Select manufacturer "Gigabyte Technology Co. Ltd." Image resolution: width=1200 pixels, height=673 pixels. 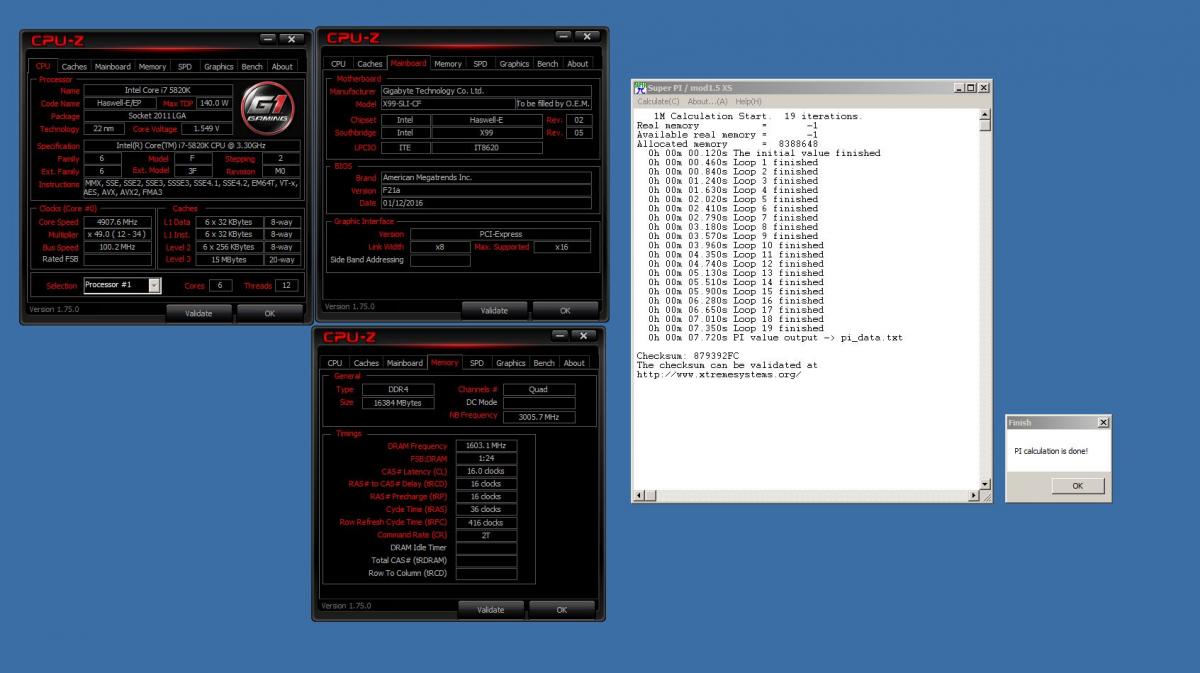click(486, 91)
